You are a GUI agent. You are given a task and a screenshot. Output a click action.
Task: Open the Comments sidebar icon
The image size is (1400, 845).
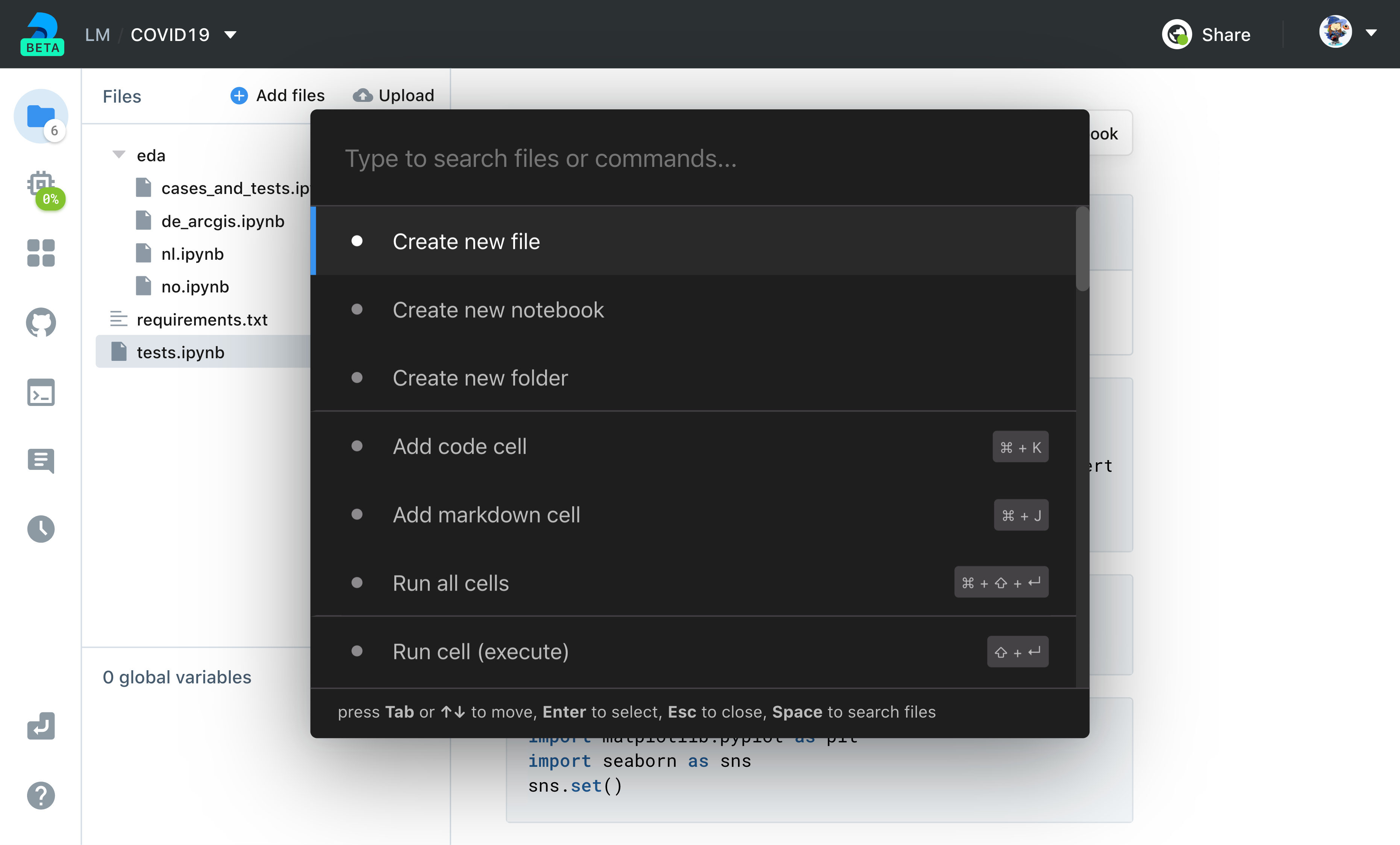click(x=40, y=461)
